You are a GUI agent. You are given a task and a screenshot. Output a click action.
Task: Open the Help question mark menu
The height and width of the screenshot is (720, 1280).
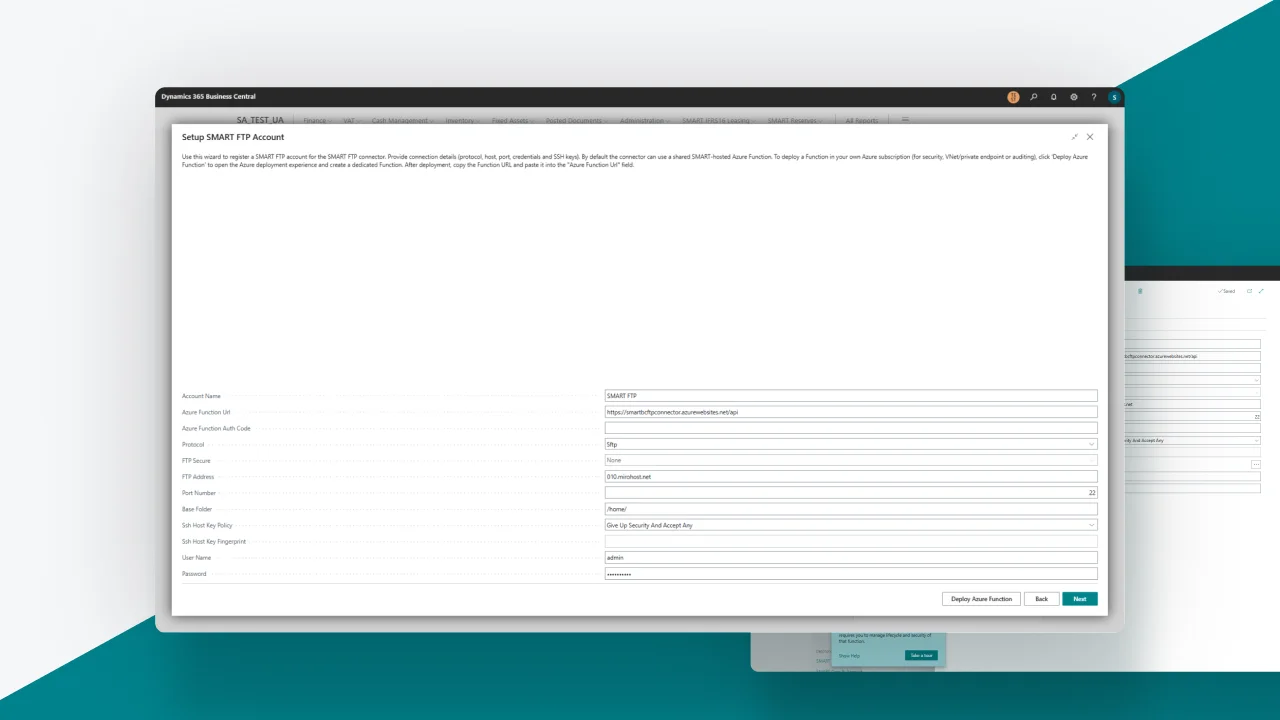1093,97
